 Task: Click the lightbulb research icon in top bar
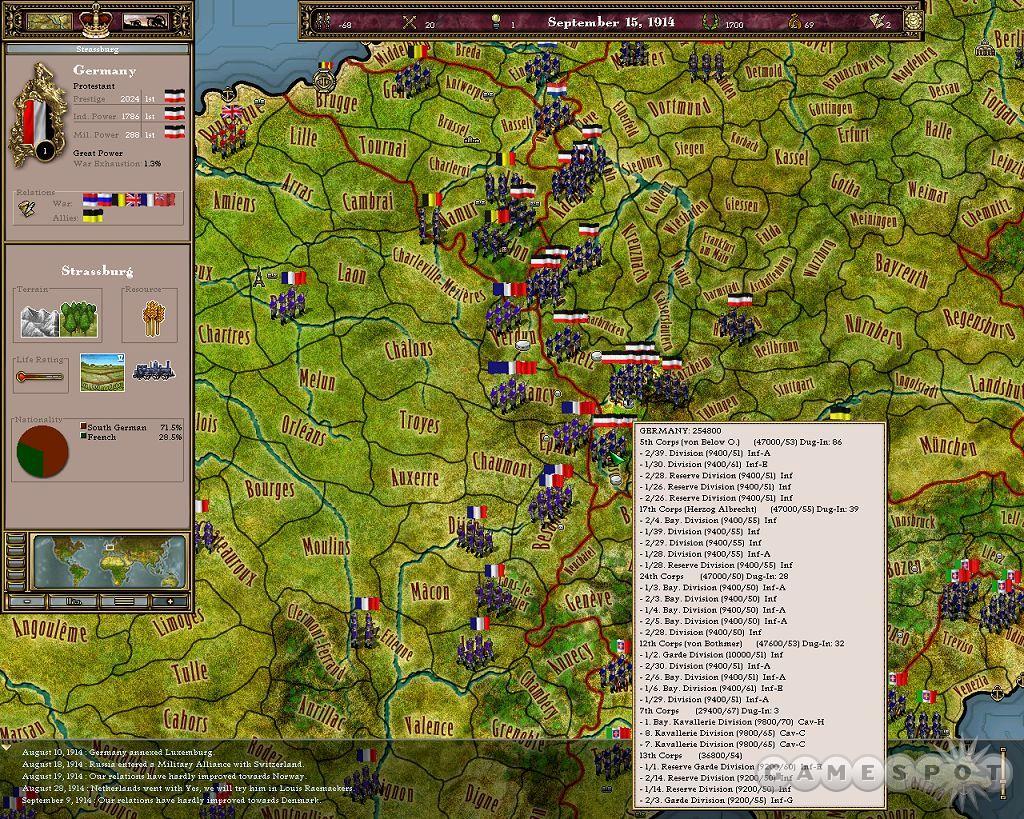click(496, 22)
